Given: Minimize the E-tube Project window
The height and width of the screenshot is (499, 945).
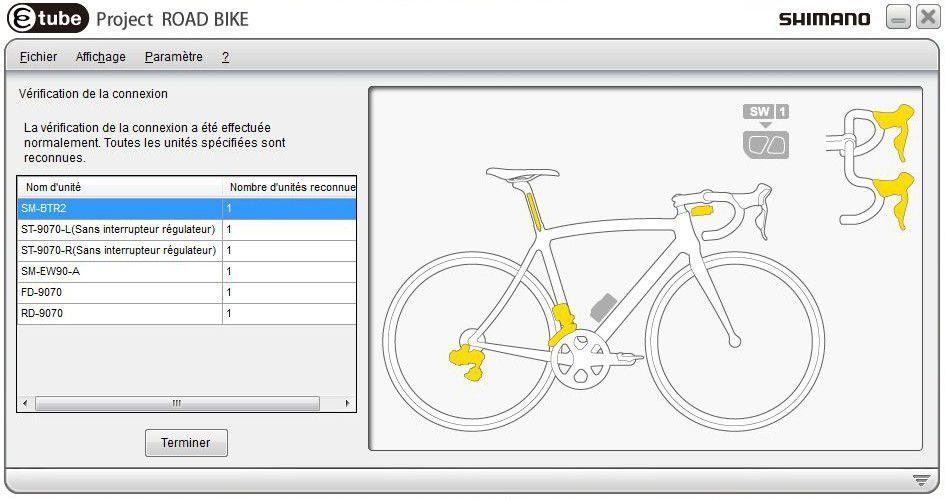Looking at the screenshot, I should pos(897,17).
